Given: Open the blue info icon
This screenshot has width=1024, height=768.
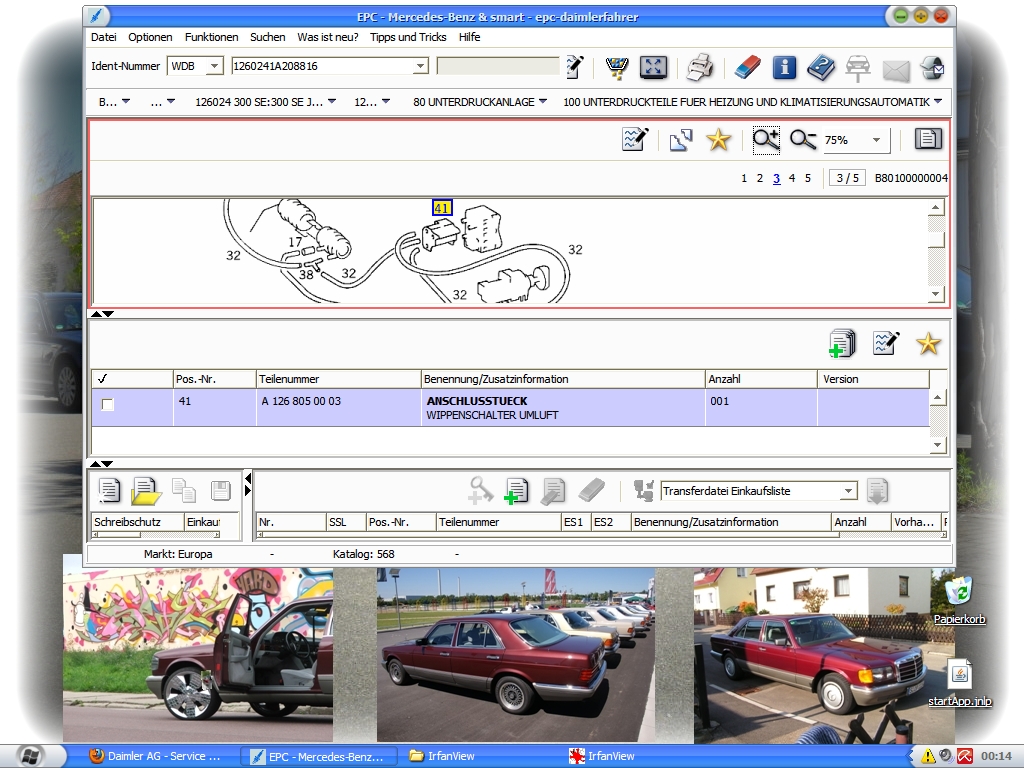Looking at the screenshot, I should coord(784,67).
